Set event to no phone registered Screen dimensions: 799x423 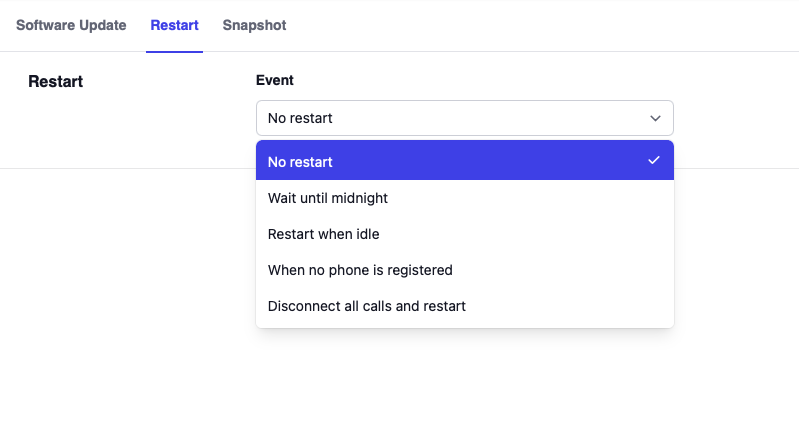pos(360,270)
